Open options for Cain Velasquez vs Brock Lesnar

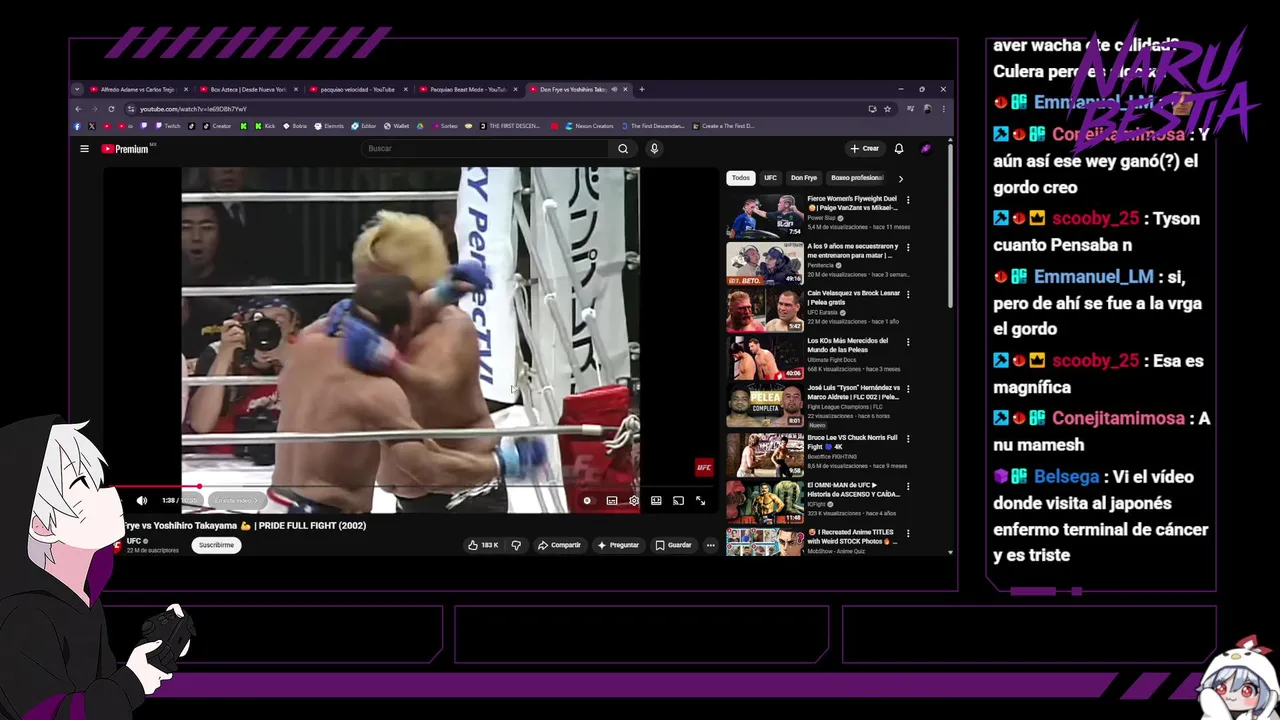coord(908,294)
